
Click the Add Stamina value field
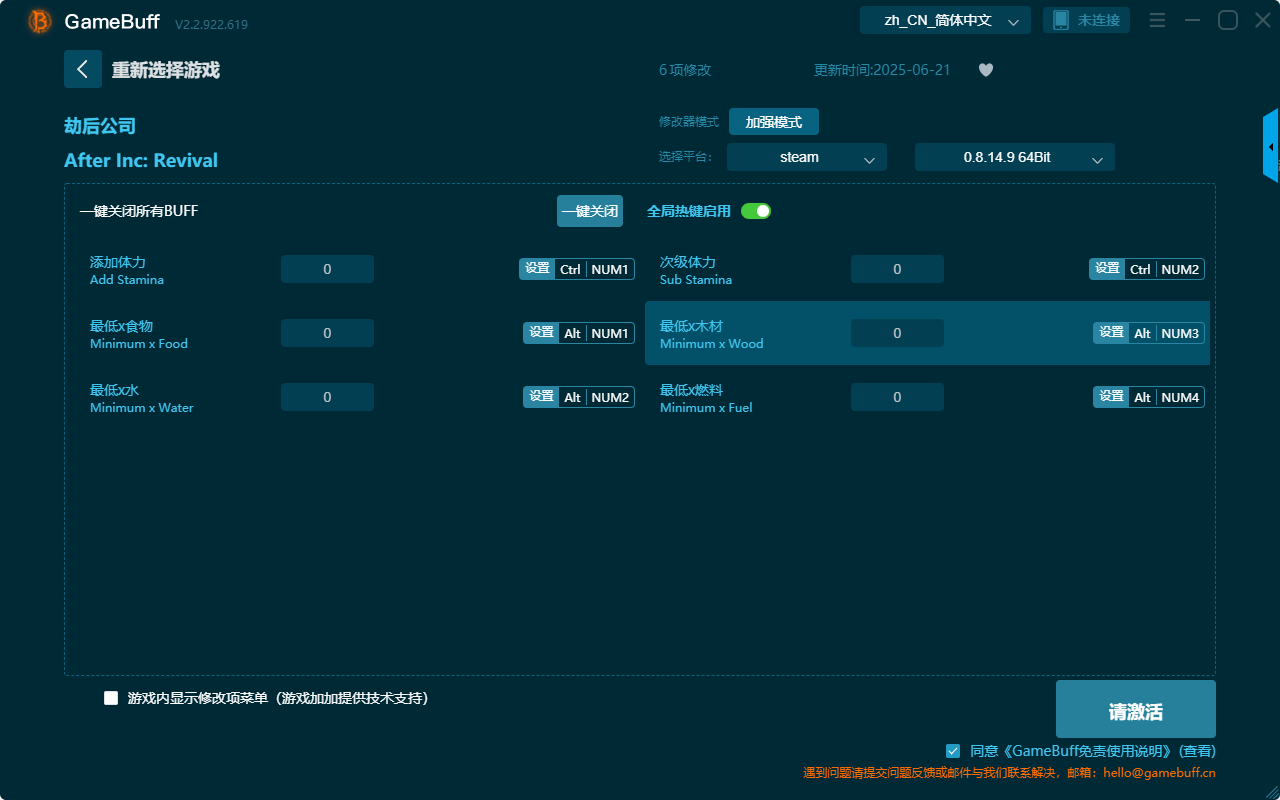(327, 268)
